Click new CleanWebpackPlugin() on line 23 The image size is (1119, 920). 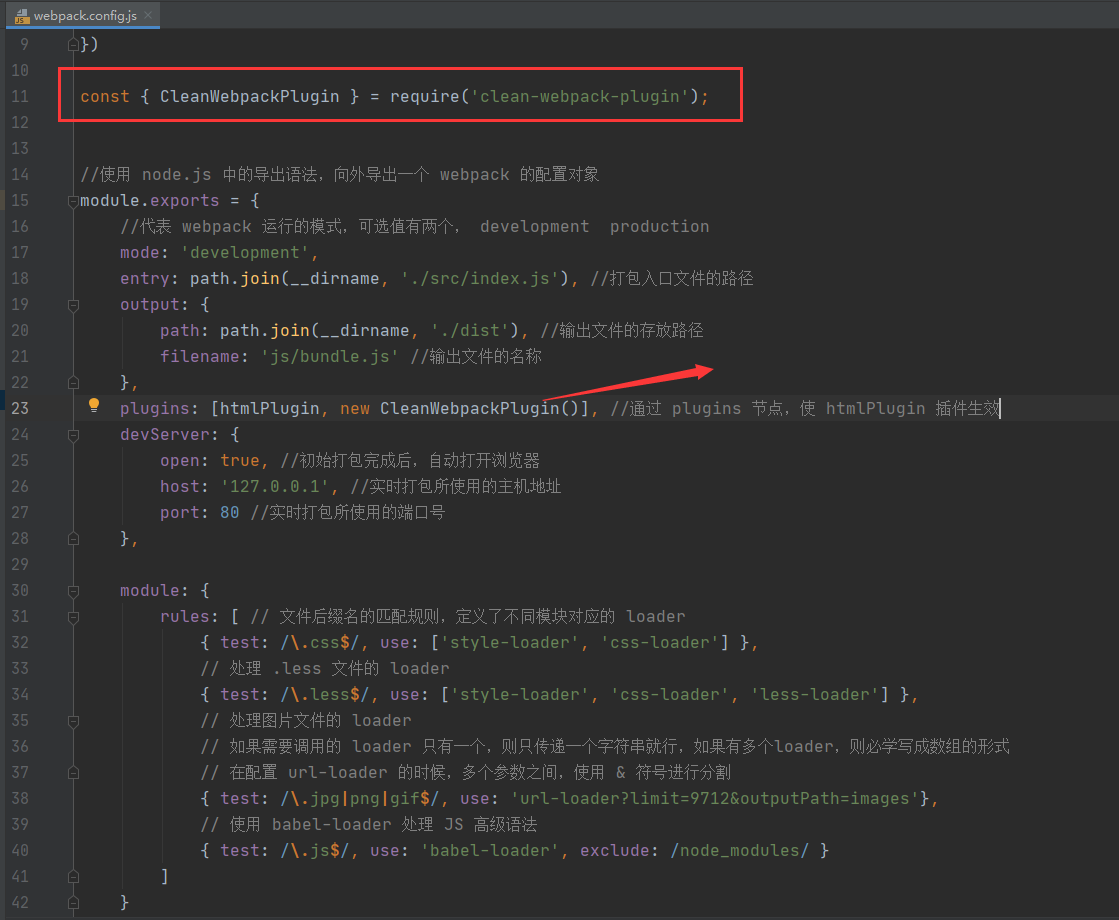[460, 408]
